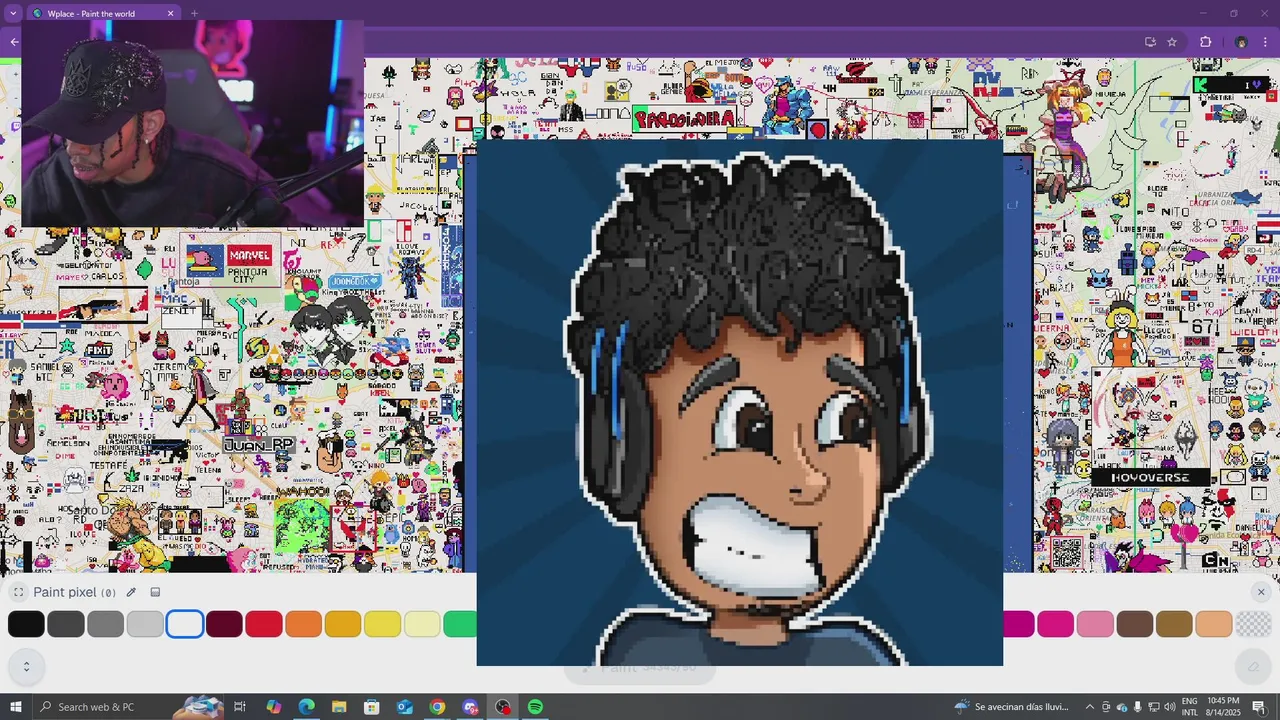Select the tan beige swatch

(x=1214, y=624)
